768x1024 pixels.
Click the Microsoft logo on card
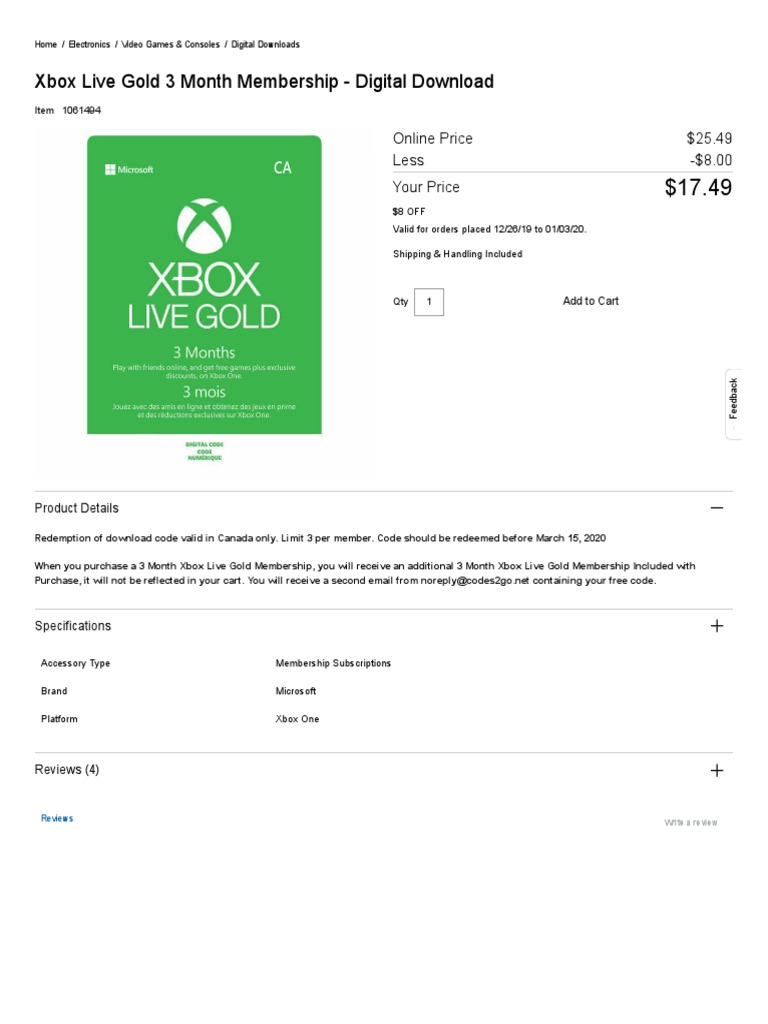coord(129,170)
